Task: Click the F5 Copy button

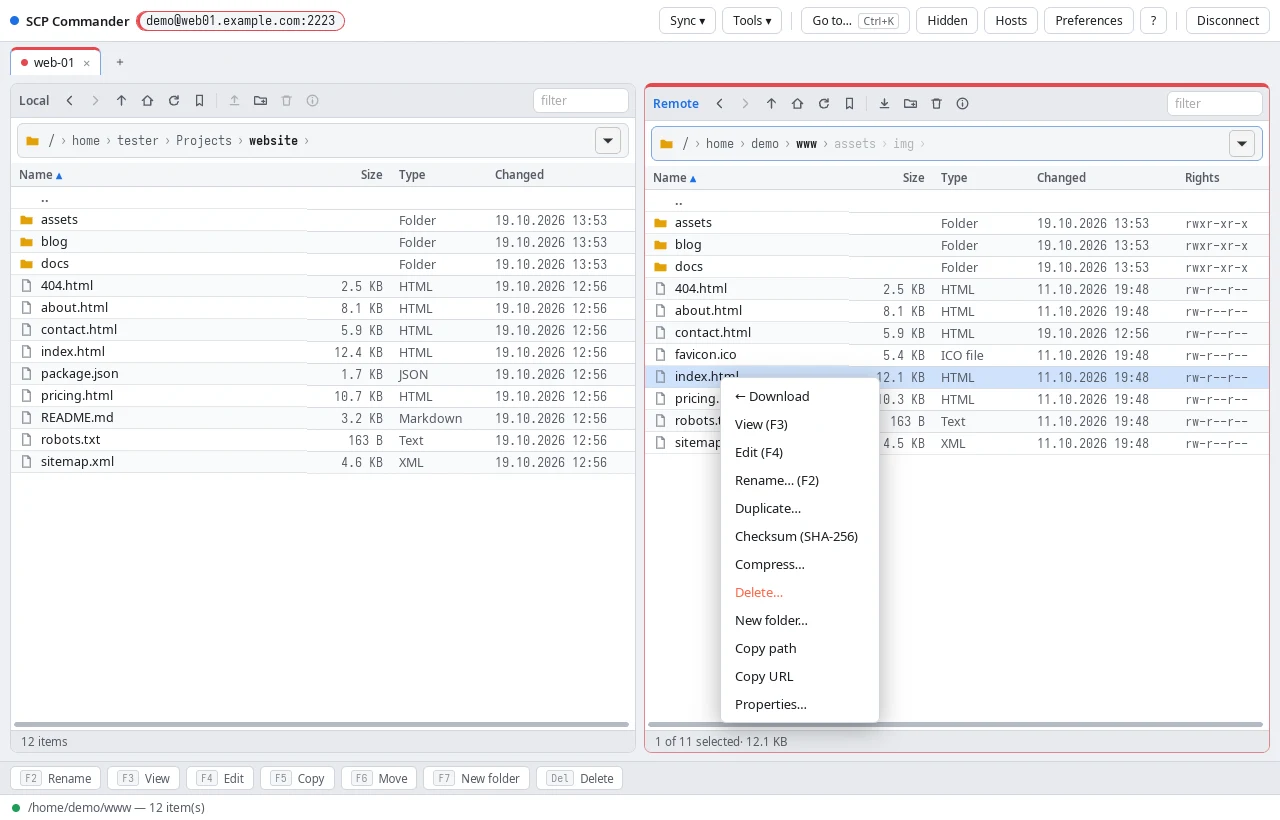Action: coord(298,778)
